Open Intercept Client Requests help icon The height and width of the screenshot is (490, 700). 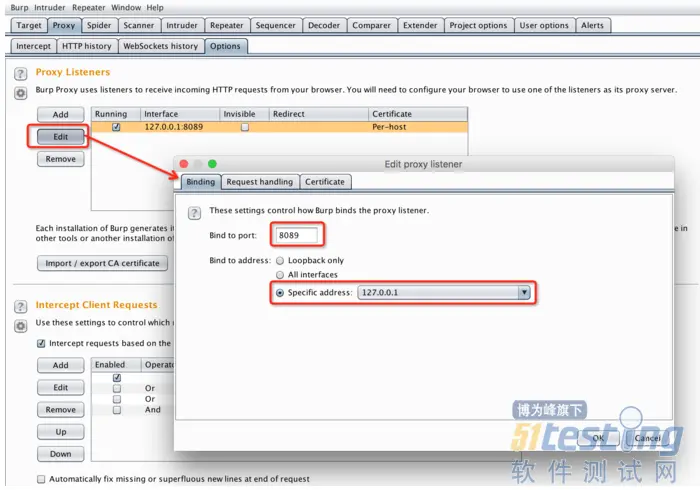21,306
